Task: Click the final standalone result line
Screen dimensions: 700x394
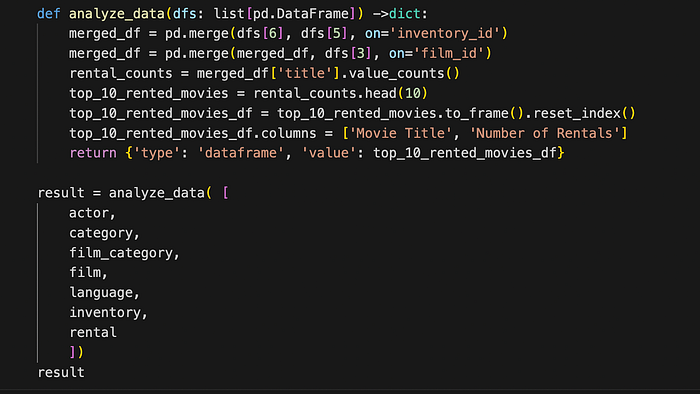Action: pyautogui.click(x=61, y=372)
